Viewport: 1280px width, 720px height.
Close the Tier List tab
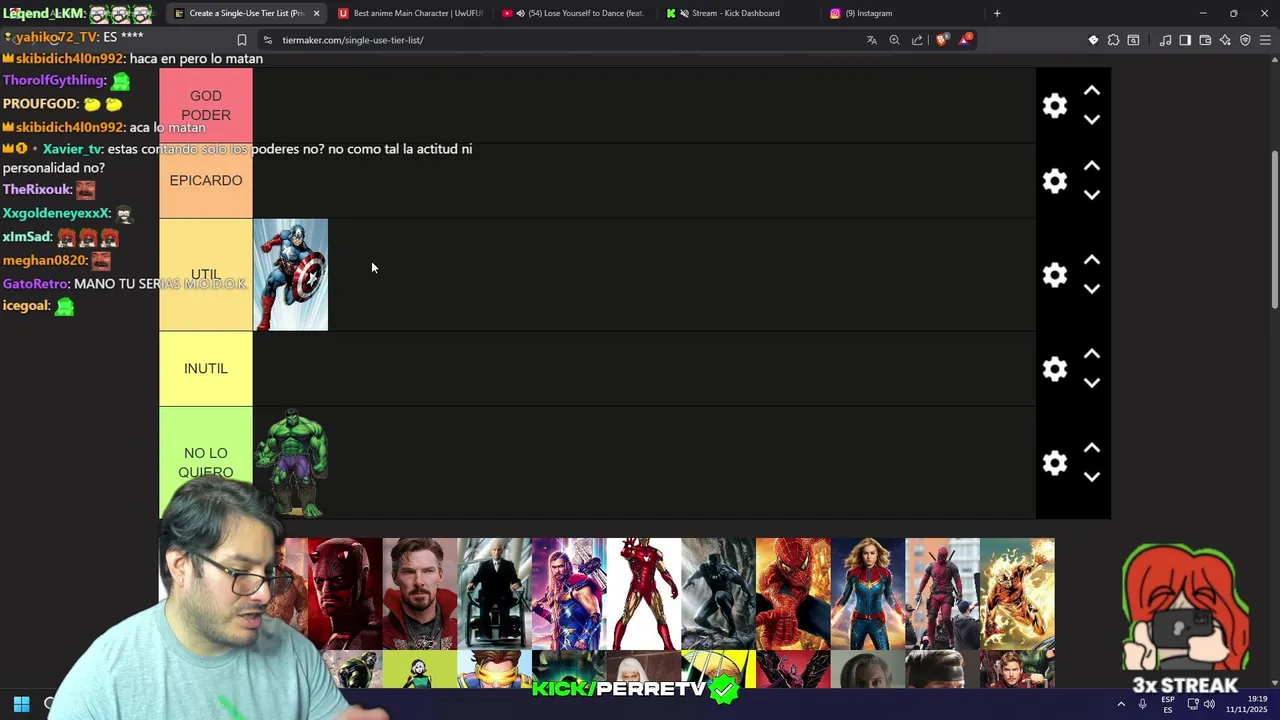(x=316, y=13)
